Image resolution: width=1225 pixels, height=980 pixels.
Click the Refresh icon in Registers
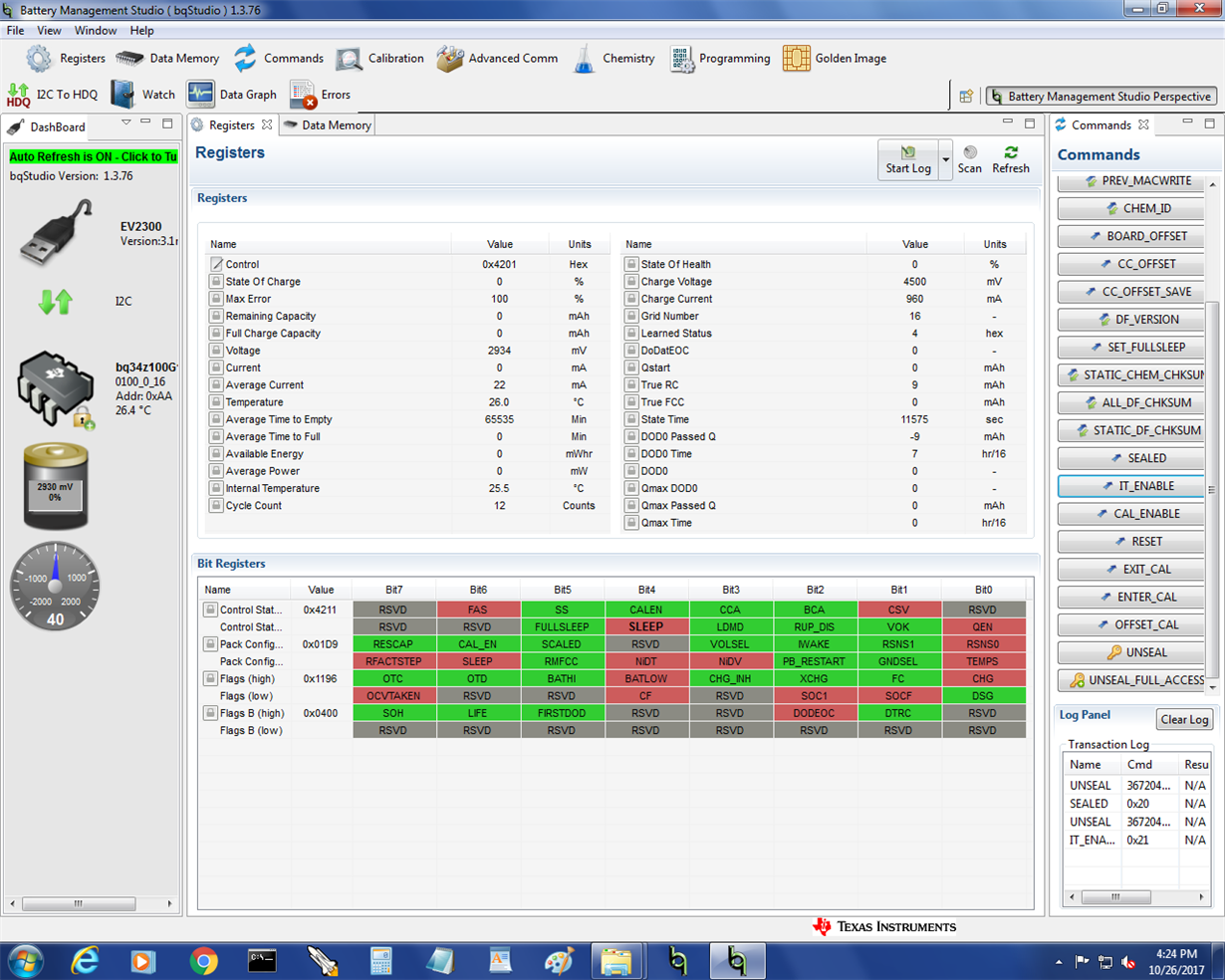coord(1011,159)
